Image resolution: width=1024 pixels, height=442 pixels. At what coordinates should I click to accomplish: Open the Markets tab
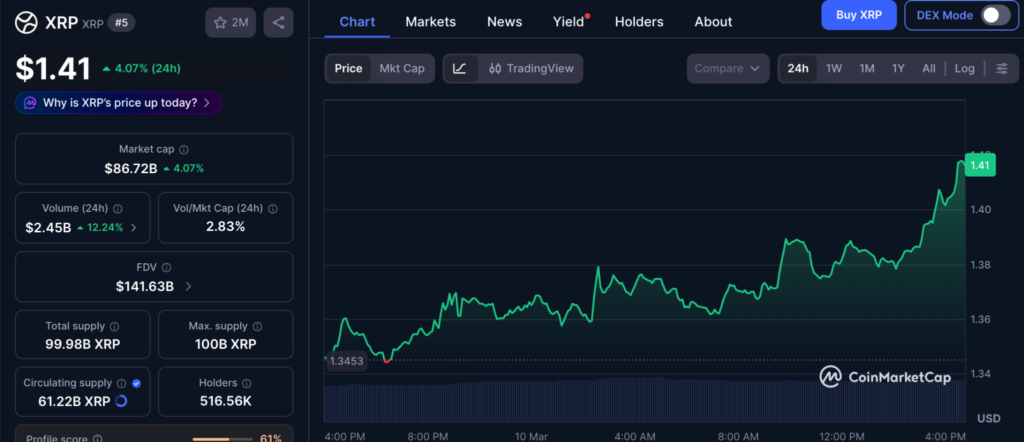click(430, 21)
